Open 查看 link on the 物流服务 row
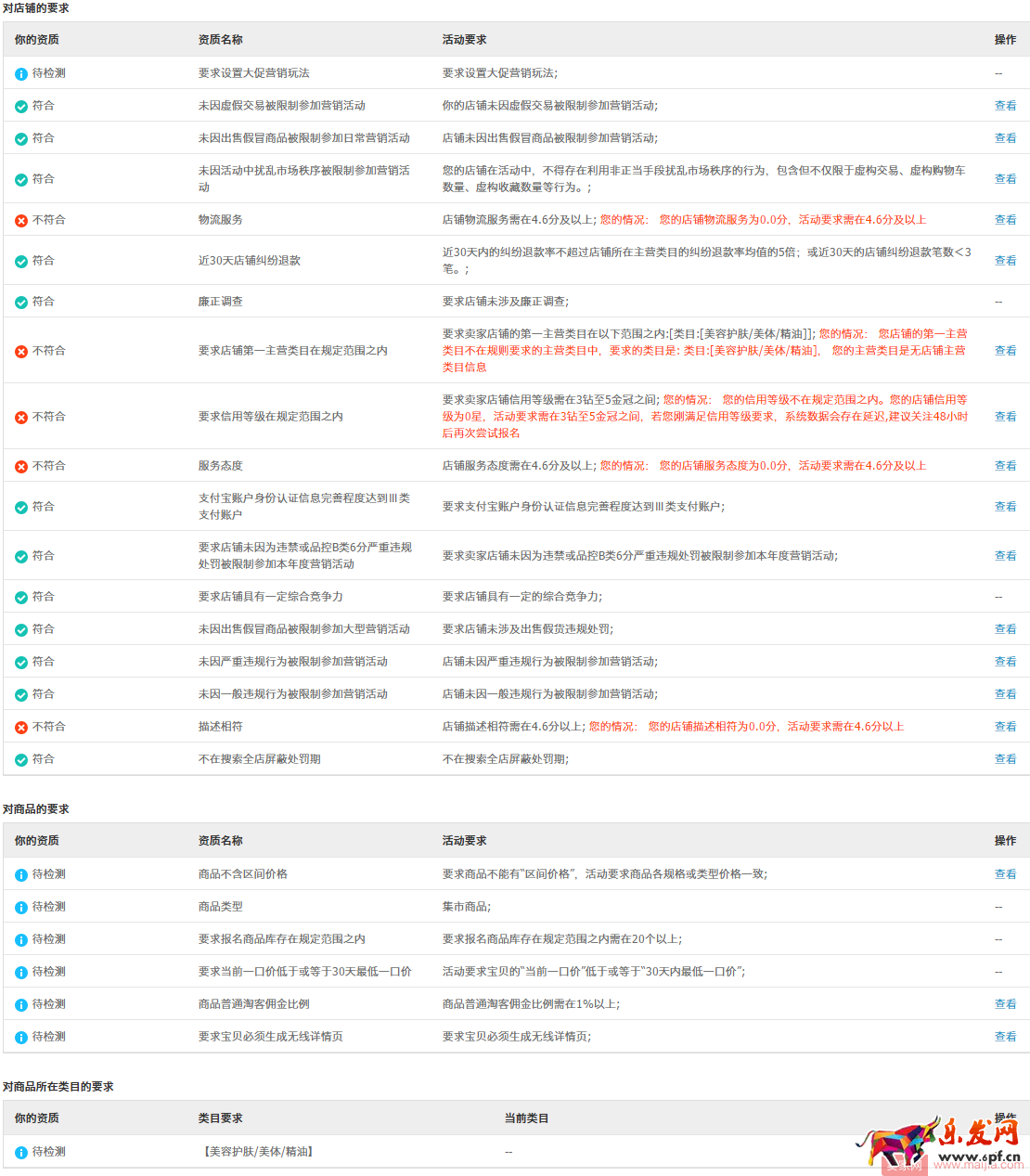Viewport: 1030px width, 1176px height. (1006, 220)
